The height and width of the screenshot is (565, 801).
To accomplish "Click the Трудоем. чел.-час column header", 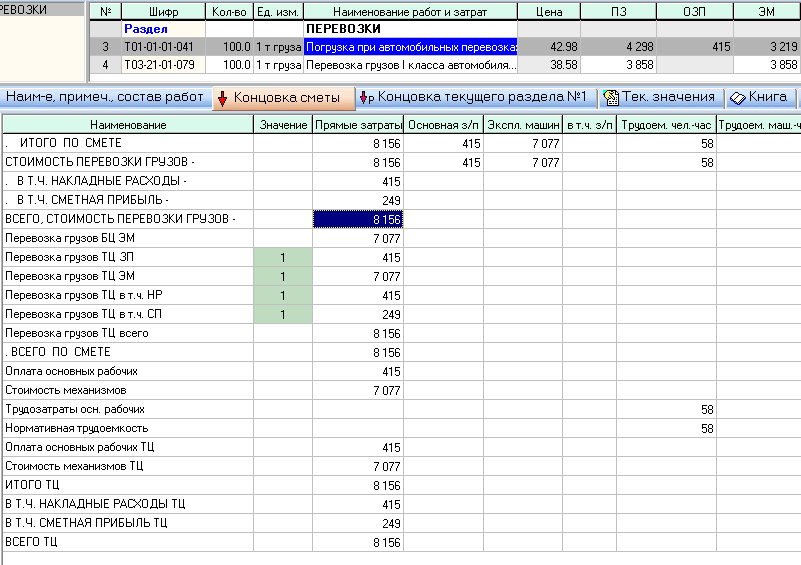I will 666,125.
